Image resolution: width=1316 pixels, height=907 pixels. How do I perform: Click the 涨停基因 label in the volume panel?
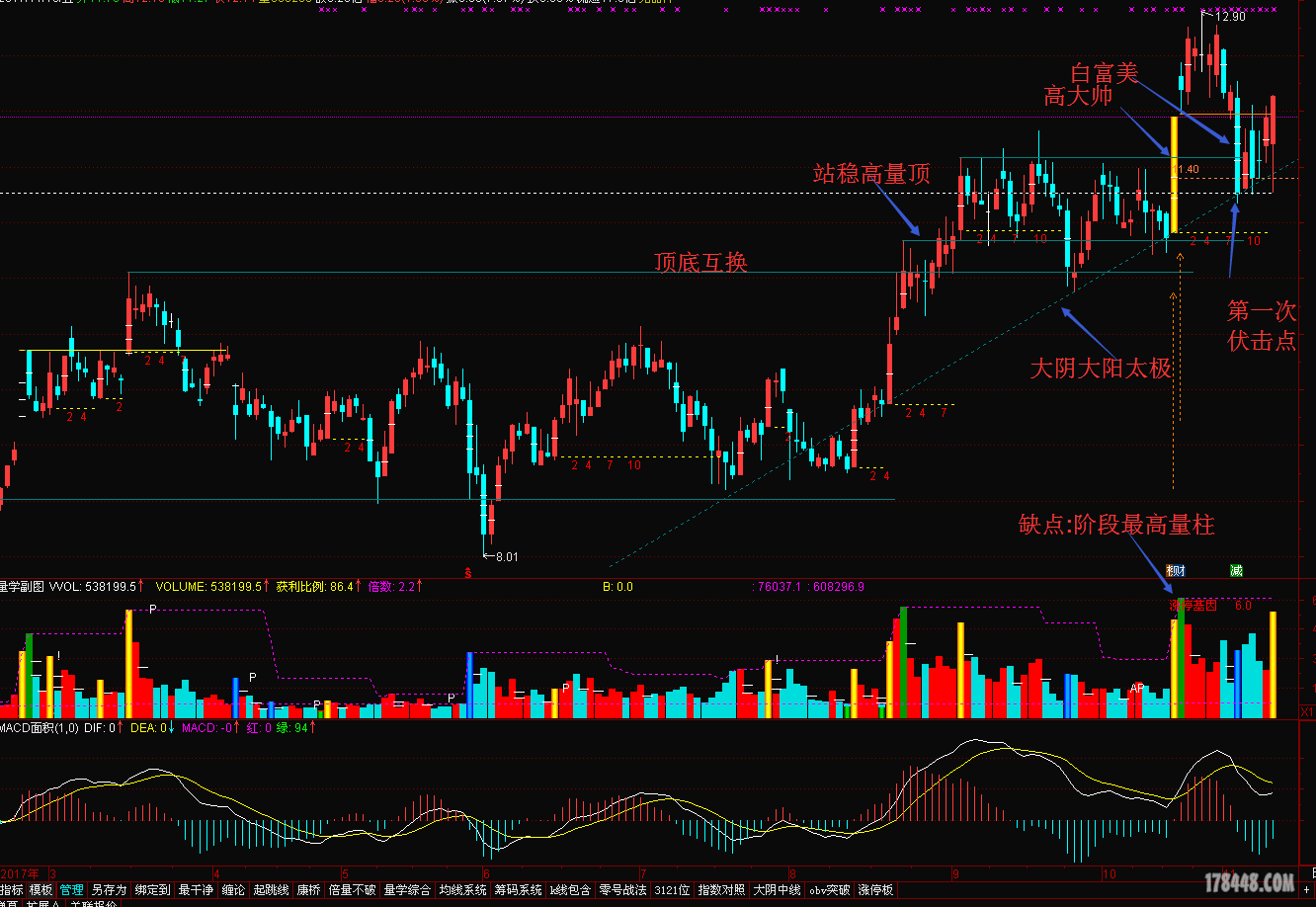(1193, 606)
